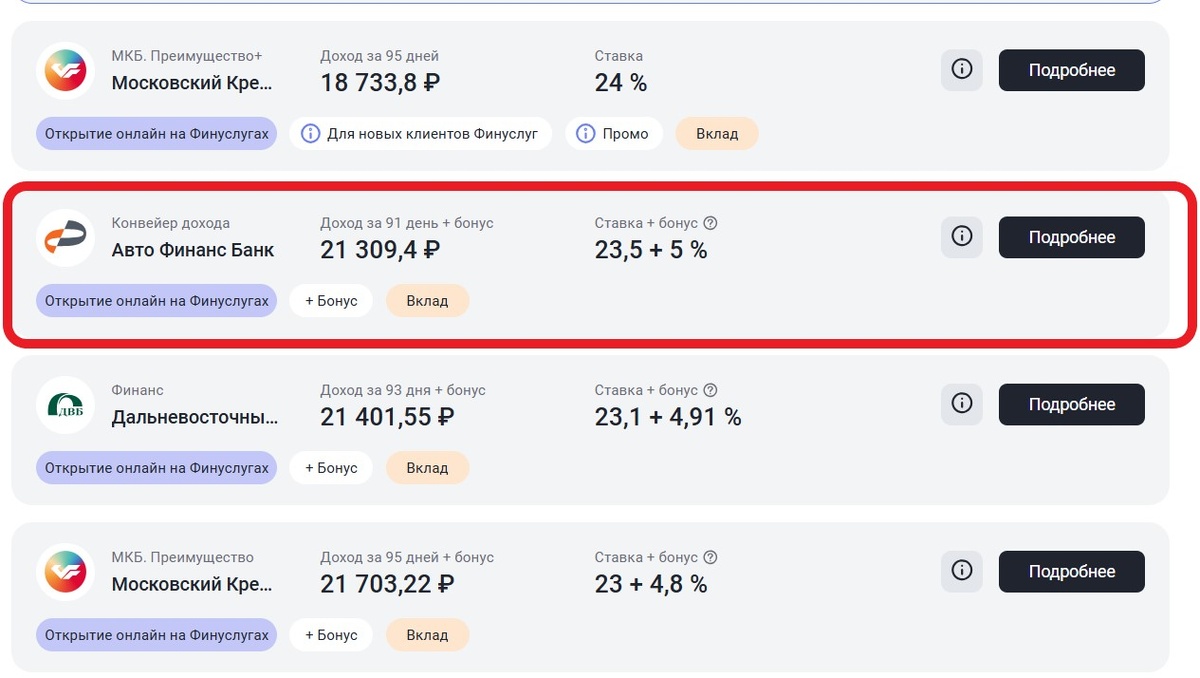Click the МКБ Преимущество+ logo in the top row
The height and width of the screenshot is (678, 1200).
pos(66,71)
